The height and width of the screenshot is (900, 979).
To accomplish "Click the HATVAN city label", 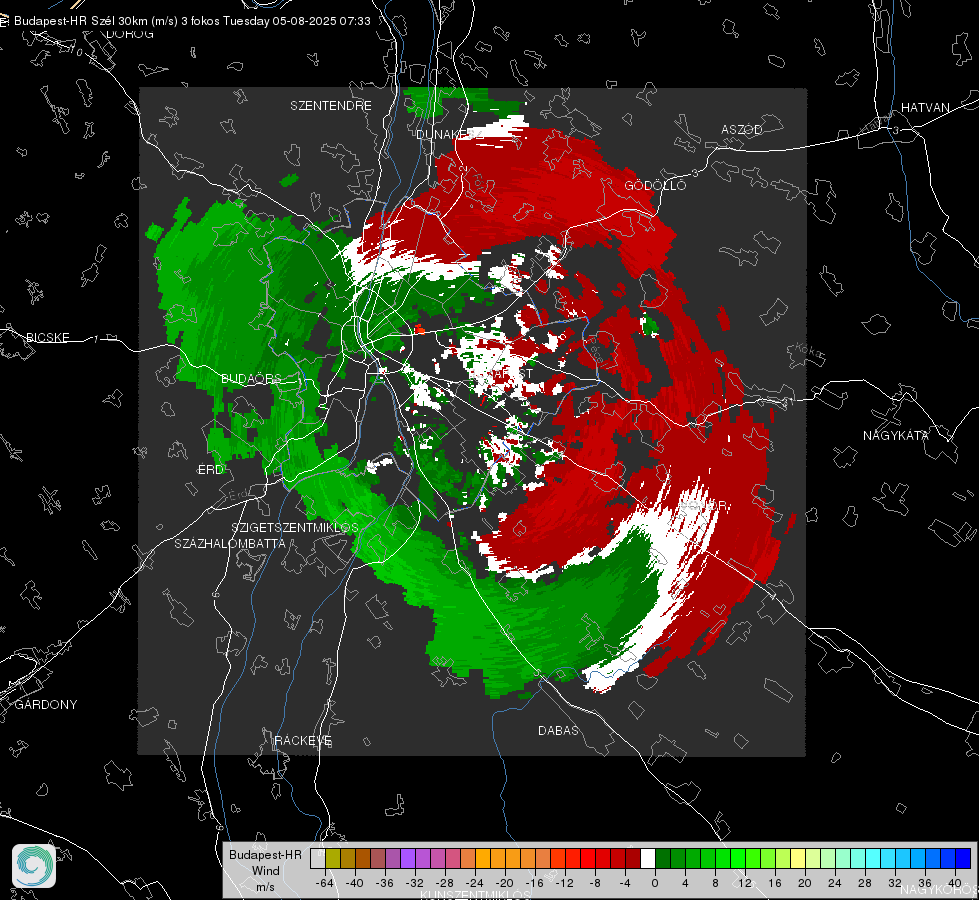I will [925, 107].
